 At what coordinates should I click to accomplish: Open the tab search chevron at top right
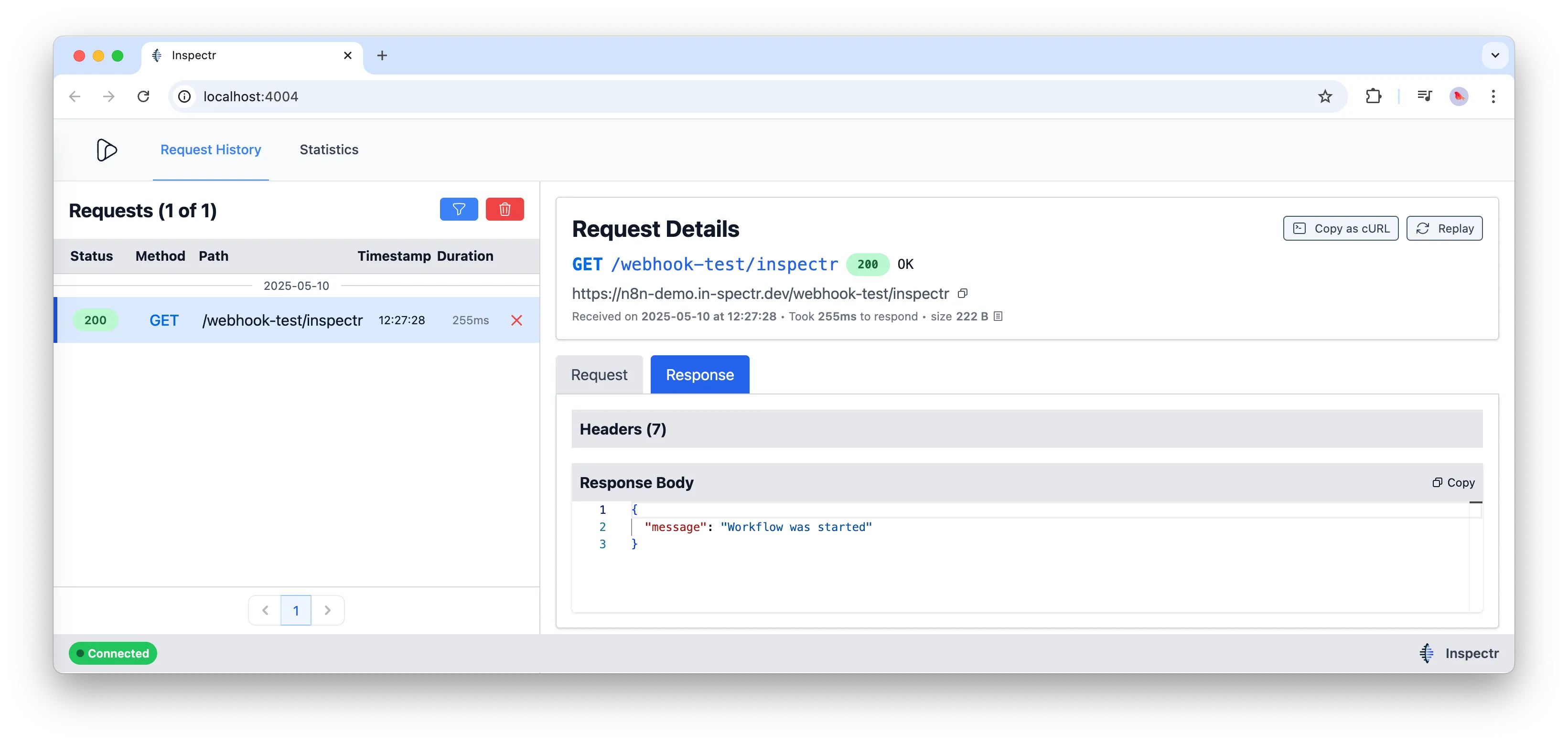coord(1494,55)
